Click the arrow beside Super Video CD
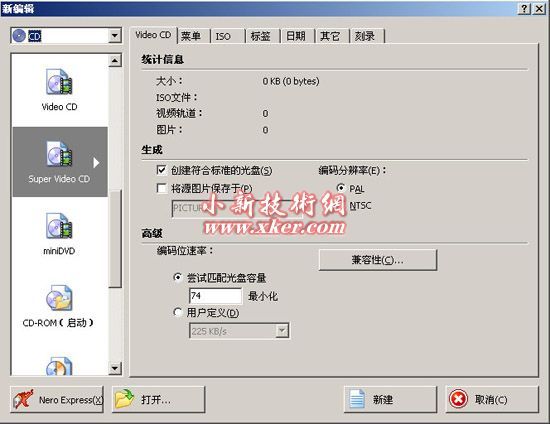The width and height of the screenshot is (550, 424). (x=96, y=163)
